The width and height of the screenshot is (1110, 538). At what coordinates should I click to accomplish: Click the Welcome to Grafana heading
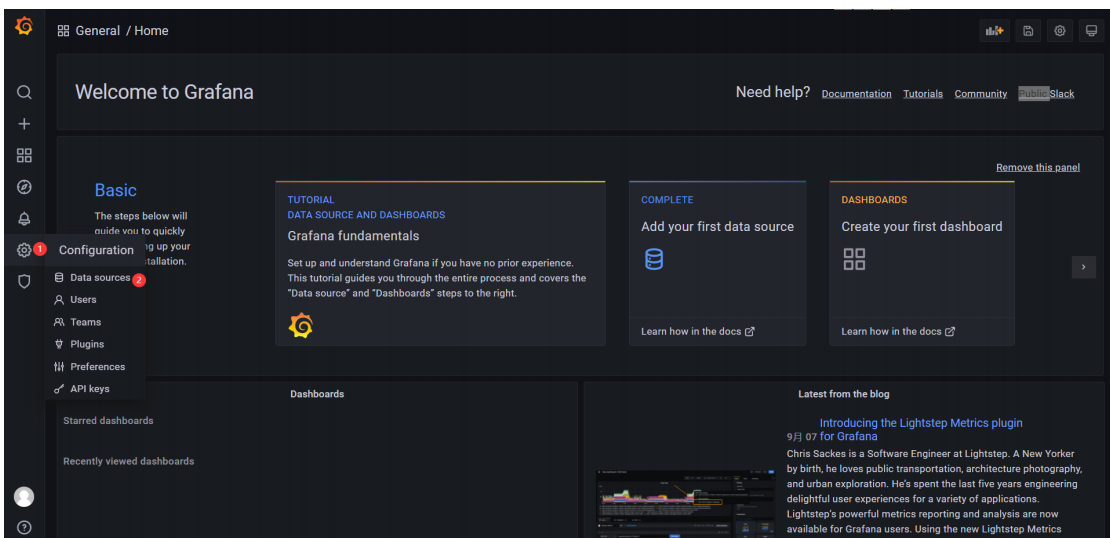click(164, 92)
